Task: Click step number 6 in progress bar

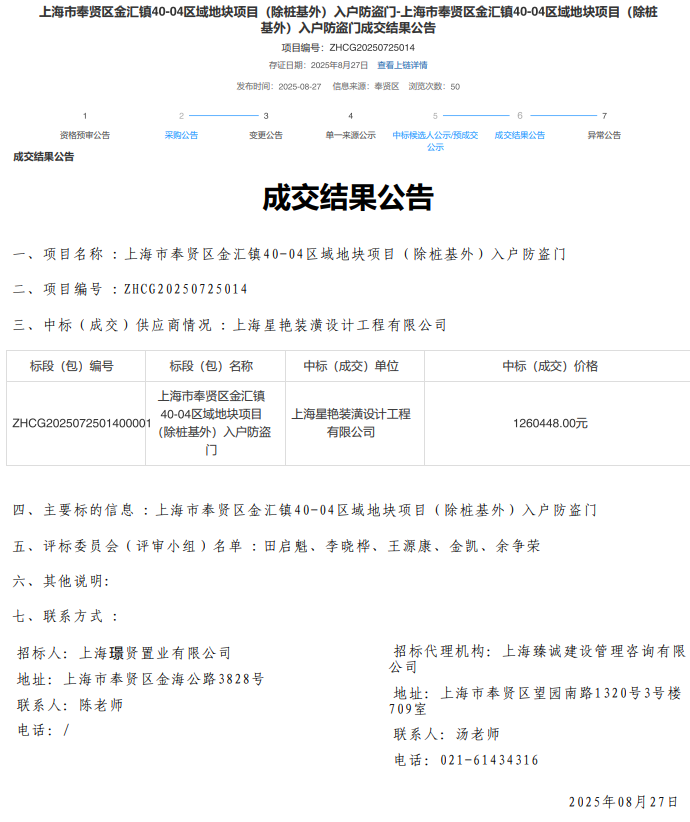Action: click(x=520, y=116)
